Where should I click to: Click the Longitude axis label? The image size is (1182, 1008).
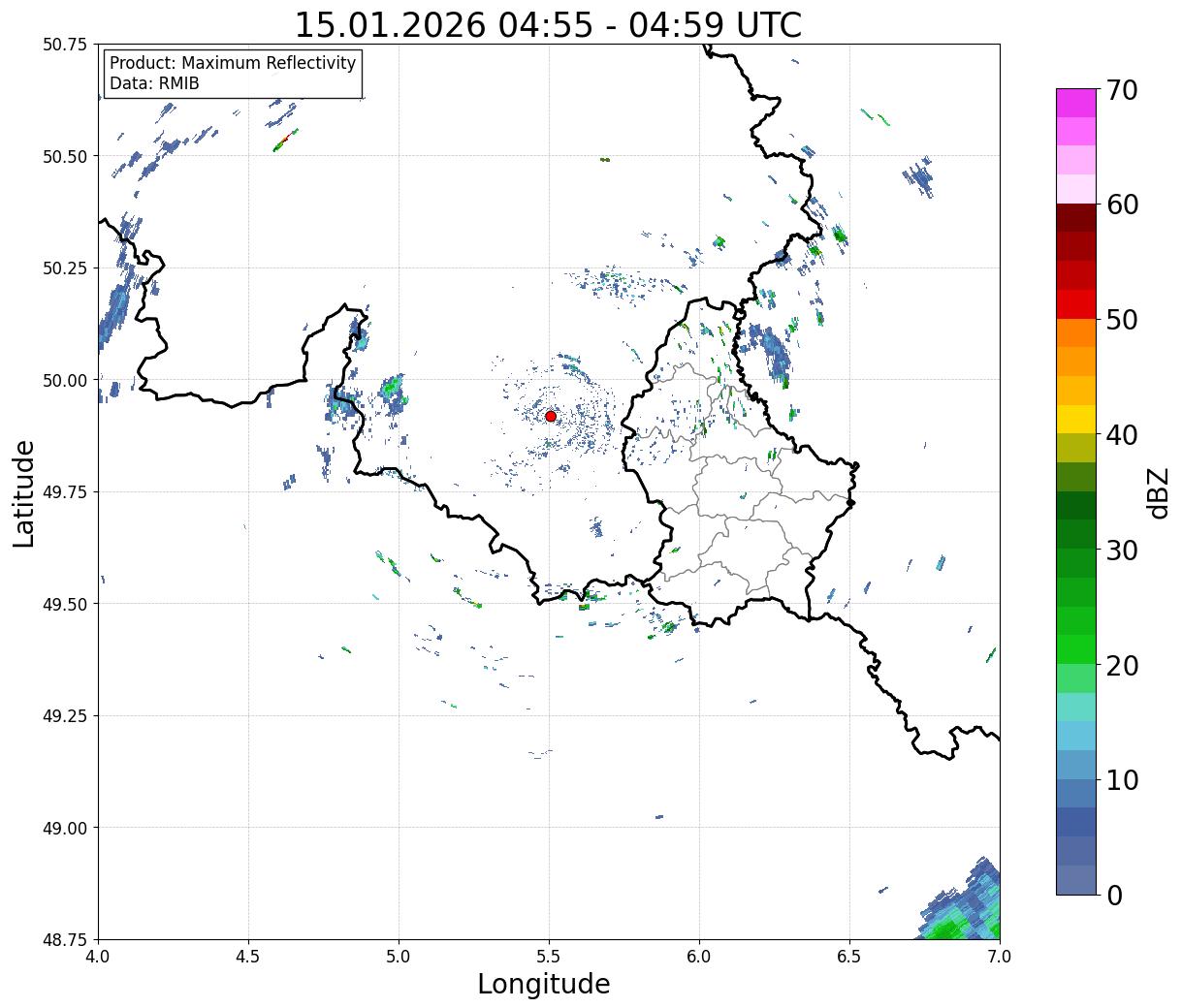click(x=544, y=984)
